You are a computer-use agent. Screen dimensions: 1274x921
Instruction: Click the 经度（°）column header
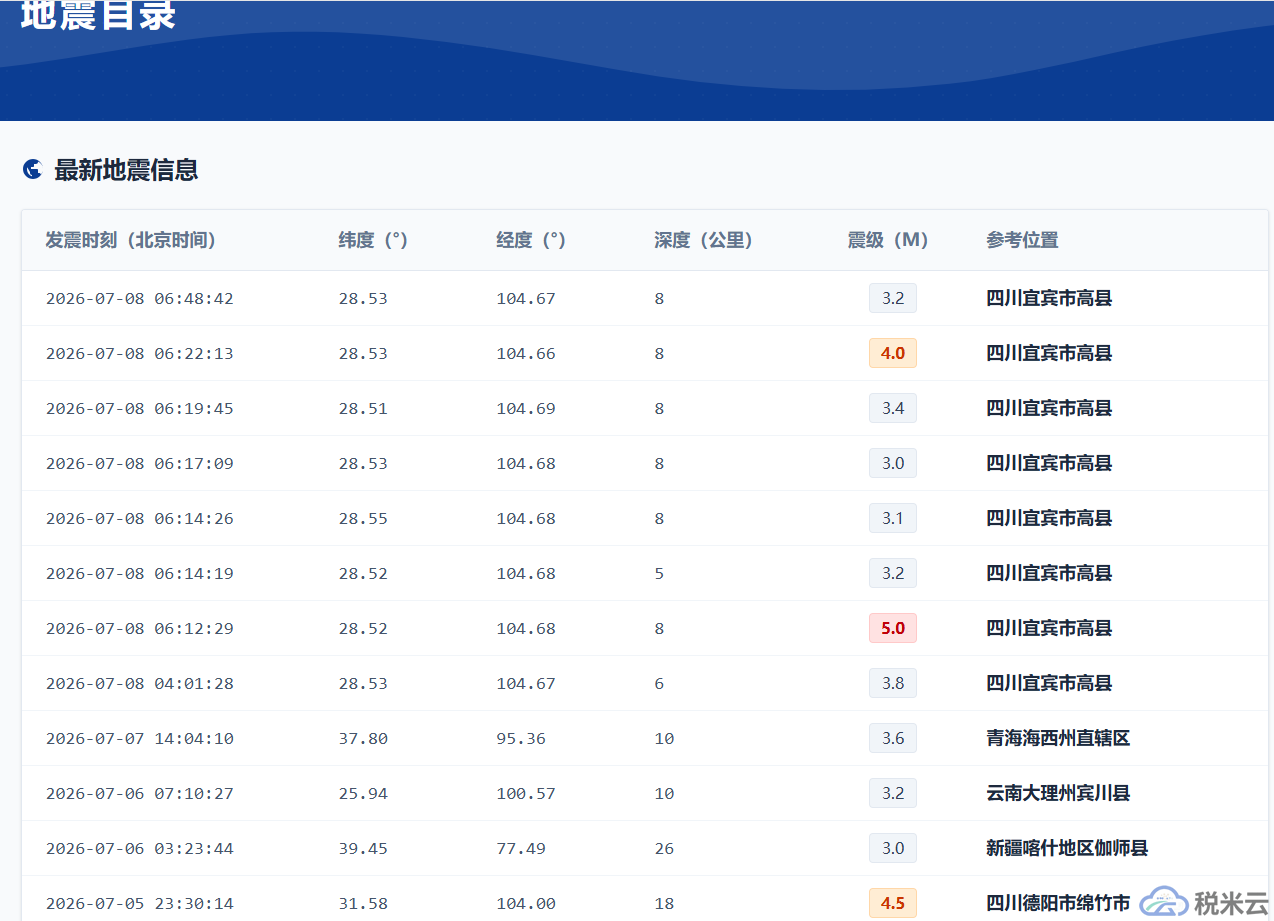531,240
